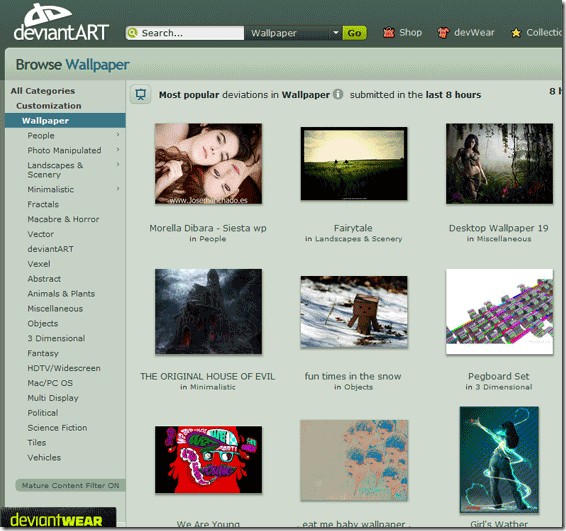
Task: Click Desktop Wallpaper 19 title link
Action: pyautogui.click(x=498, y=228)
